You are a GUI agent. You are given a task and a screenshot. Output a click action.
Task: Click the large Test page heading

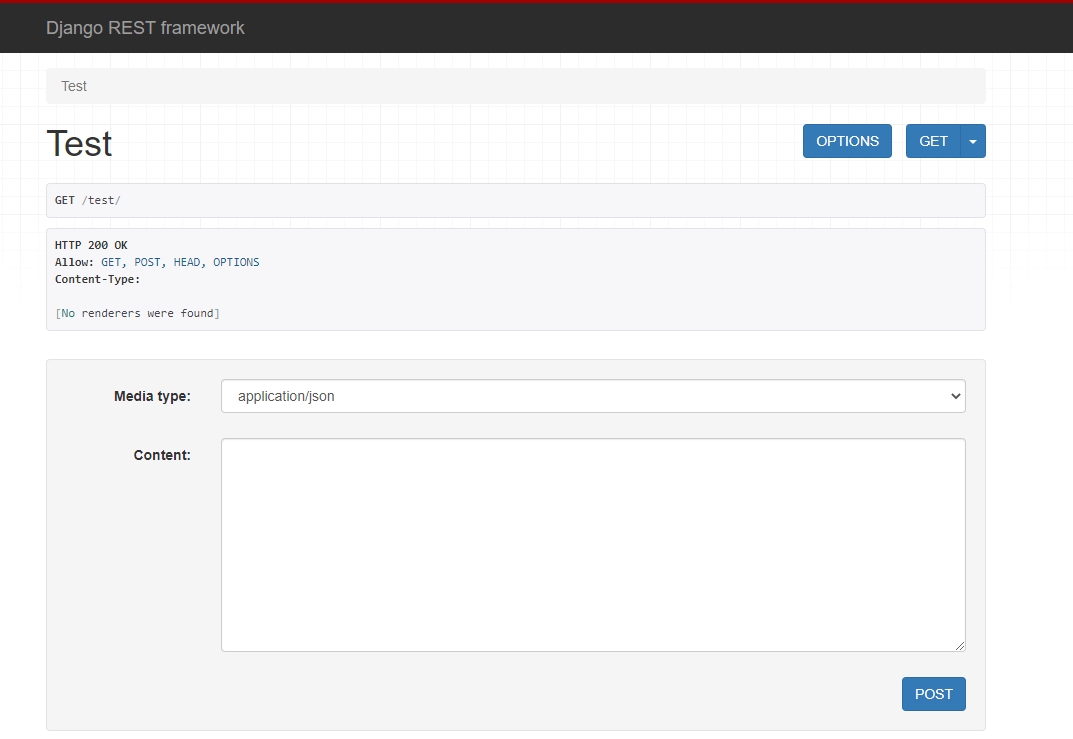pos(79,144)
